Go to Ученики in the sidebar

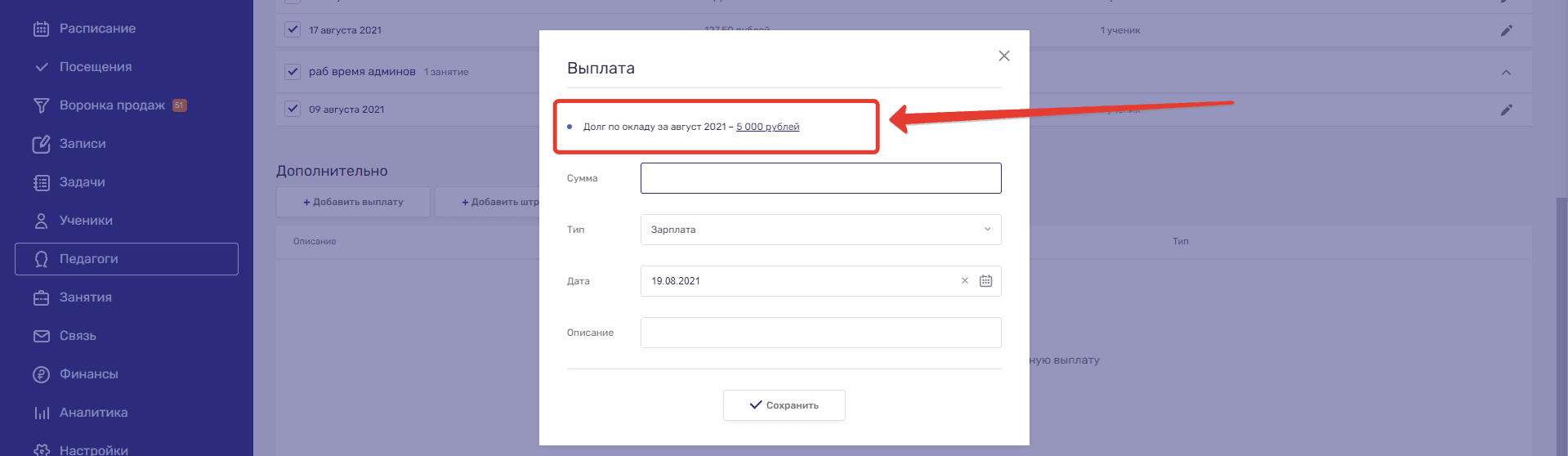(x=86, y=221)
